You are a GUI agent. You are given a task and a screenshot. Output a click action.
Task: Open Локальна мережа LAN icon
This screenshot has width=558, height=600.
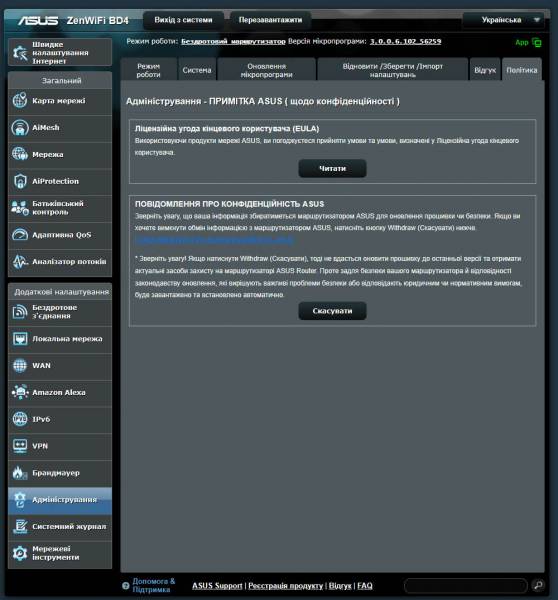point(20,339)
